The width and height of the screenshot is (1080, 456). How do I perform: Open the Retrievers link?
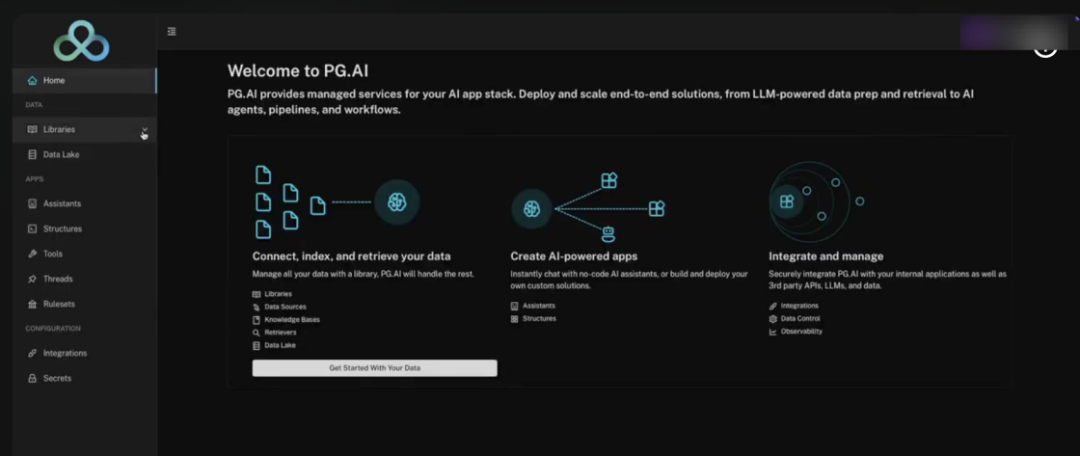(280, 333)
